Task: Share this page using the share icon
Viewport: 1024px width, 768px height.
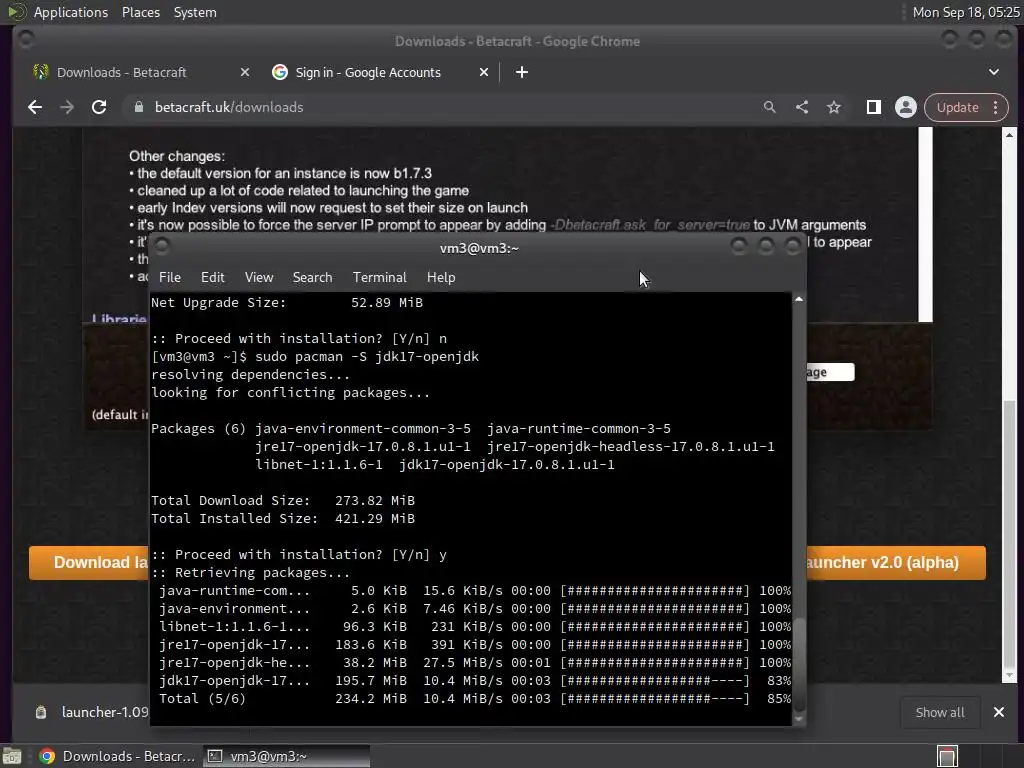Action: (802, 107)
